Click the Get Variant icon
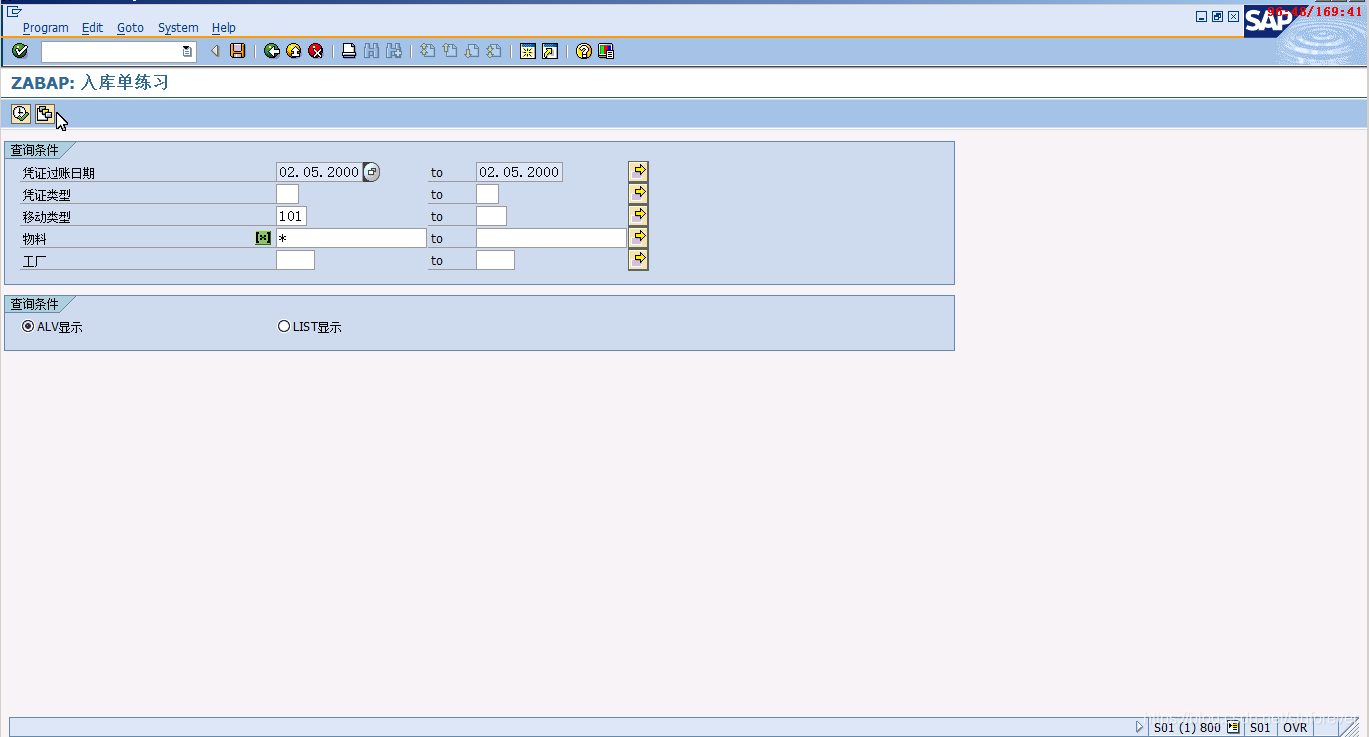Screen dimensions: 1369x737 click(x=44, y=114)
